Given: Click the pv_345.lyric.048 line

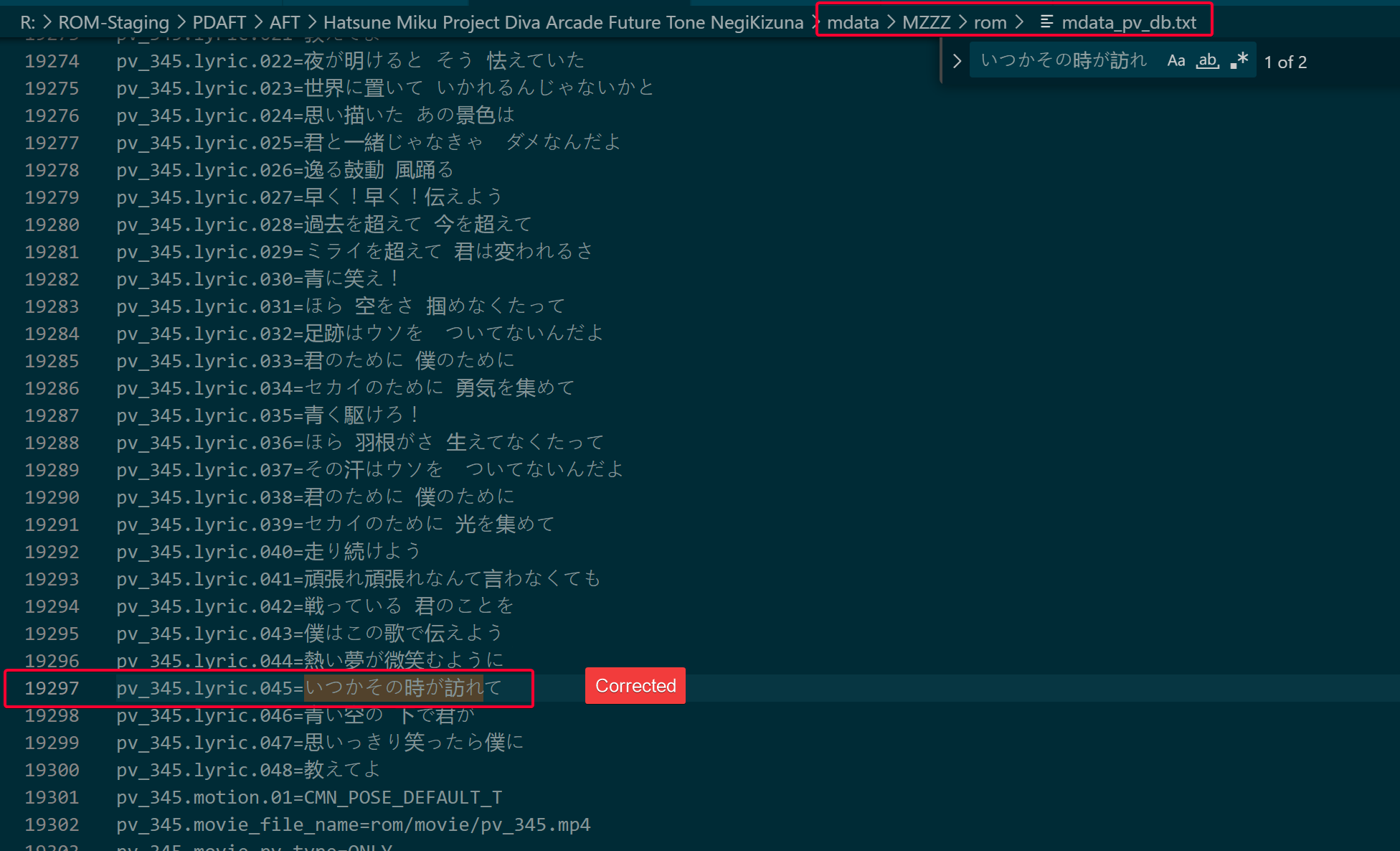Looking at the screenshot, I should coord(248,770).
